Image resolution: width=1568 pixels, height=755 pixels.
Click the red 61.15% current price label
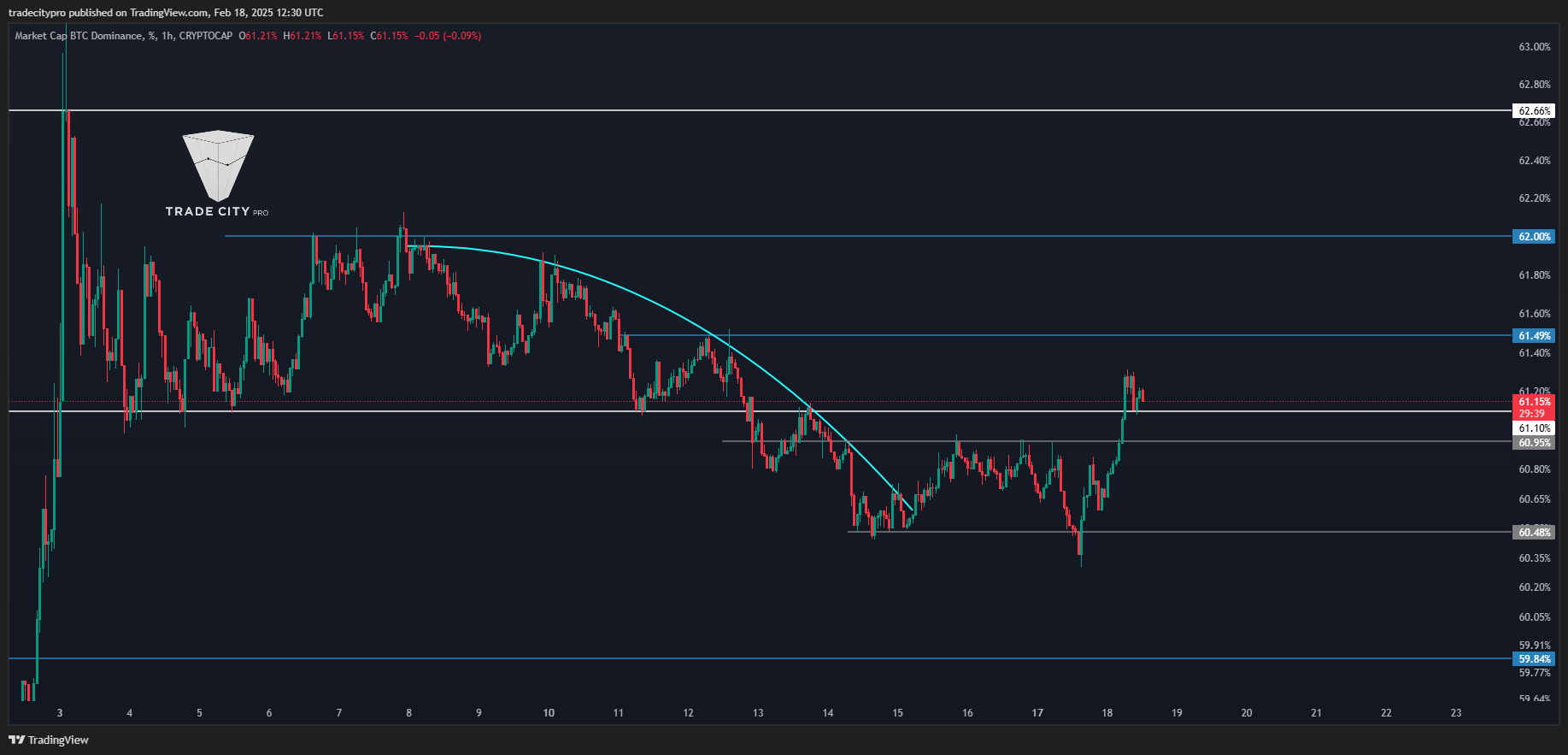(1534, 402)
